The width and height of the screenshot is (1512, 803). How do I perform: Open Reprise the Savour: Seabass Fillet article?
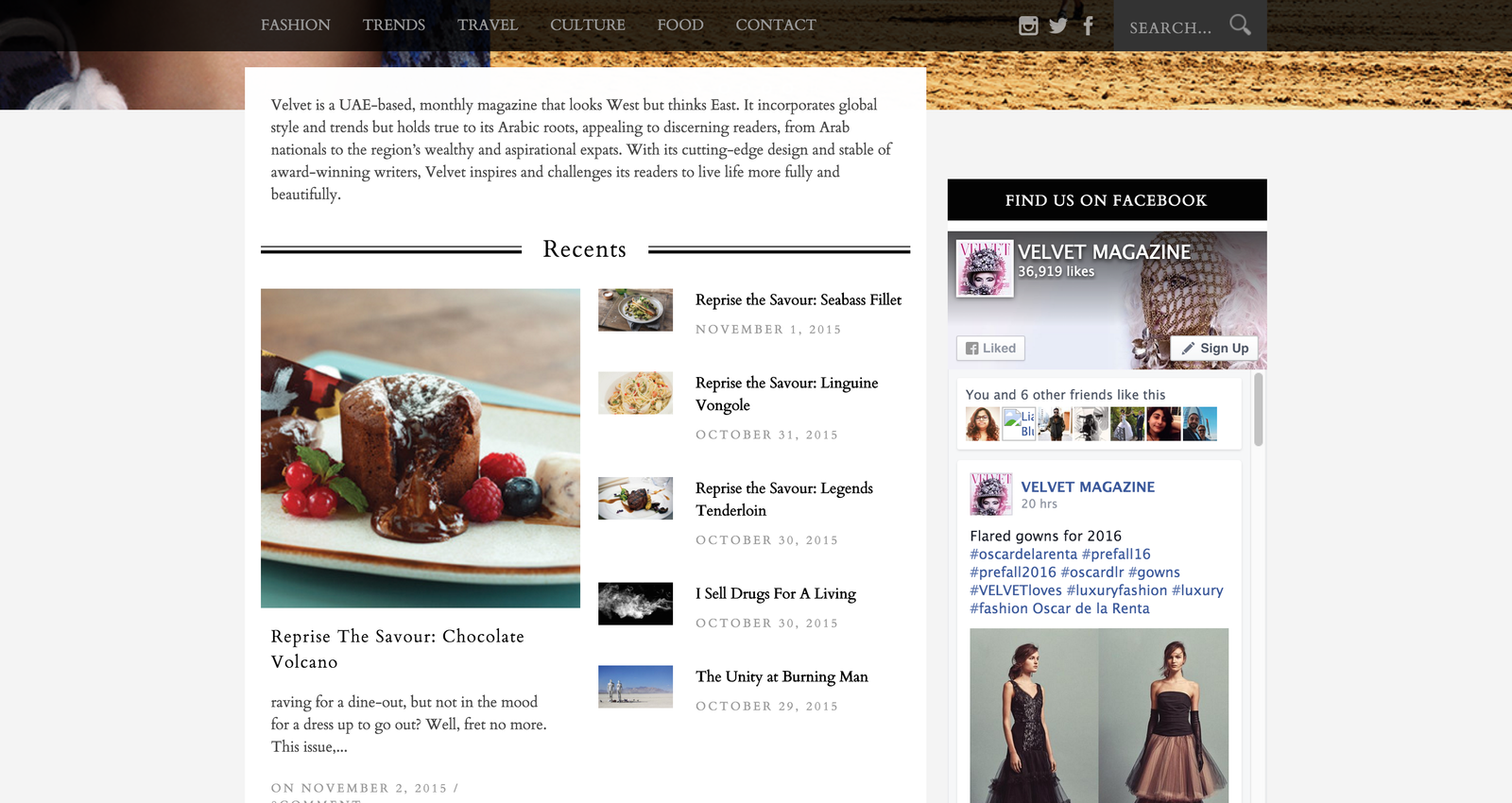[x=799, y=299]
